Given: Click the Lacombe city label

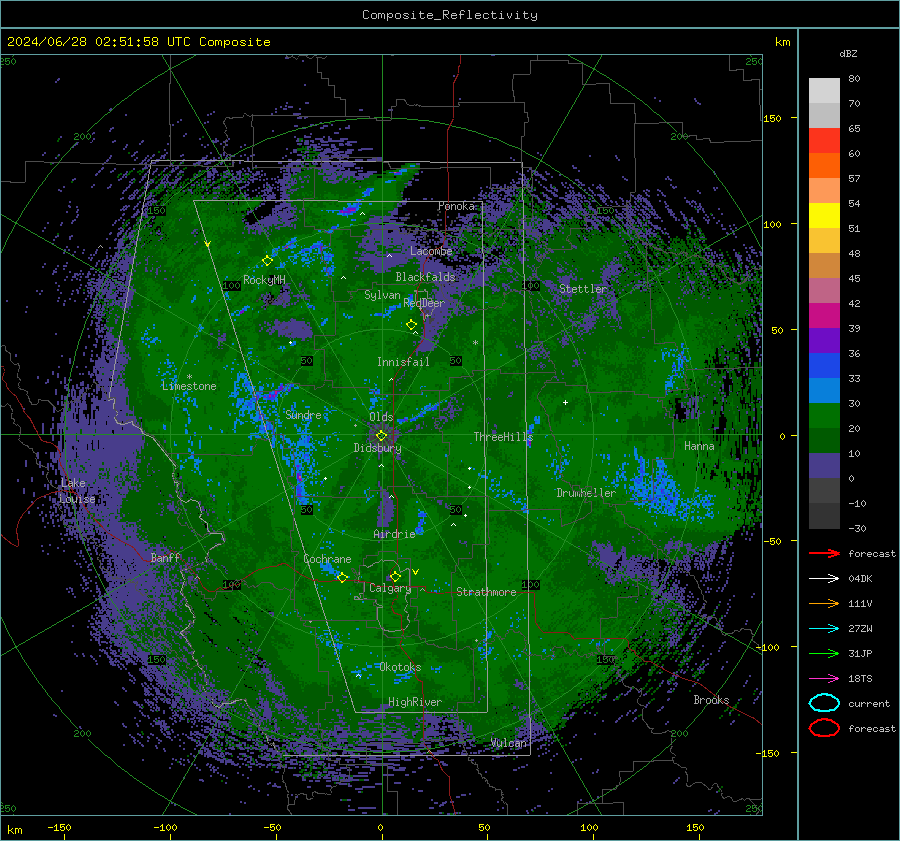Looking at the screenshot, I should (431, 251).
